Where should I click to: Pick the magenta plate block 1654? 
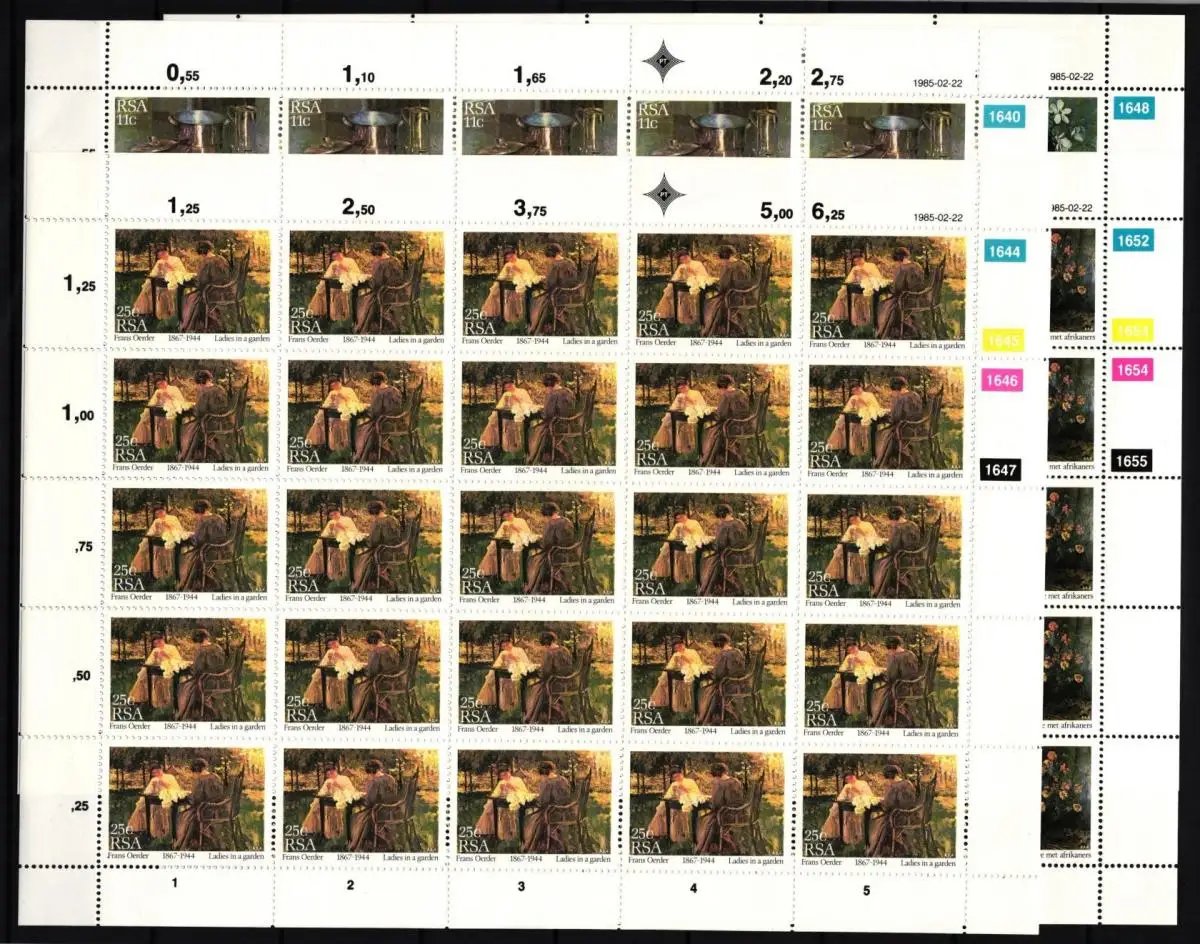pyautogui.click(x=1133, y=370)
